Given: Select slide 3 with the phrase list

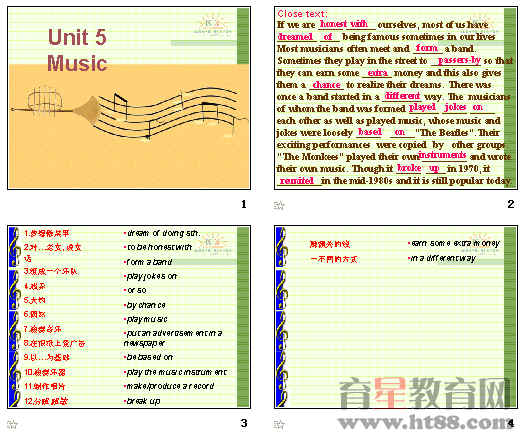Looking at the screenshot, I should point(129,317).
